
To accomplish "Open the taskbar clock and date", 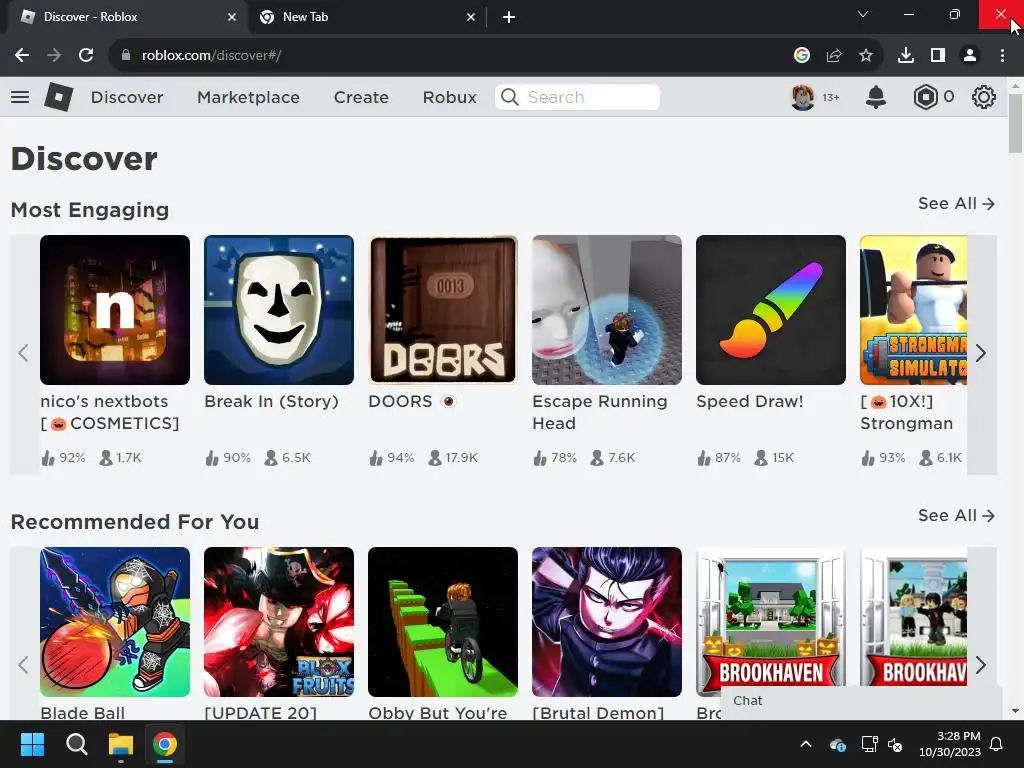I will (950, 744).
